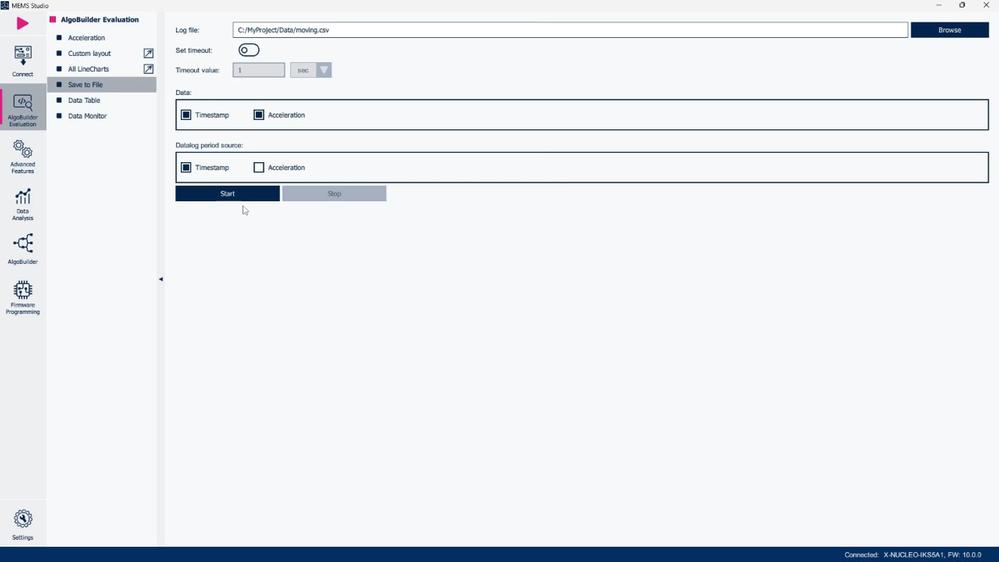The width and height of the screenshot is (999, 562).
Task: Minimize the MEMS Studio window
Action: click(x=938, y=5)
